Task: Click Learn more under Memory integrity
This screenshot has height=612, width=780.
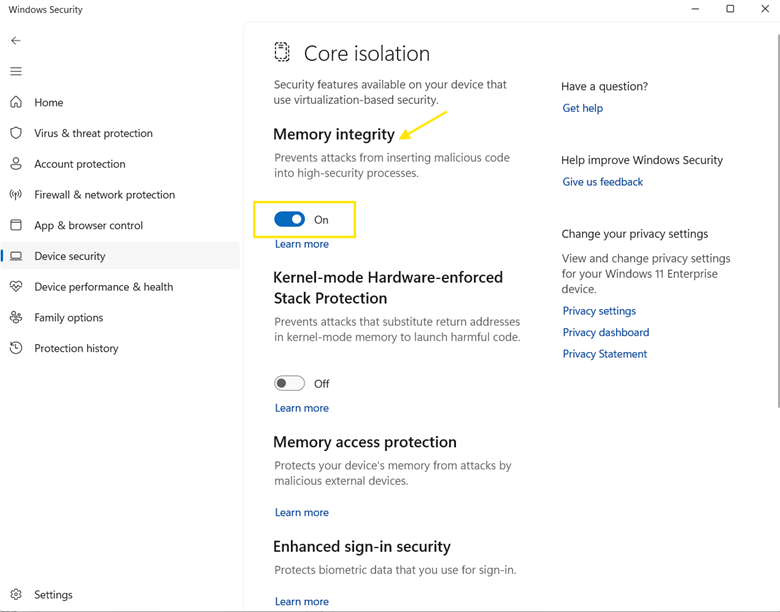Action: point(301,244)
